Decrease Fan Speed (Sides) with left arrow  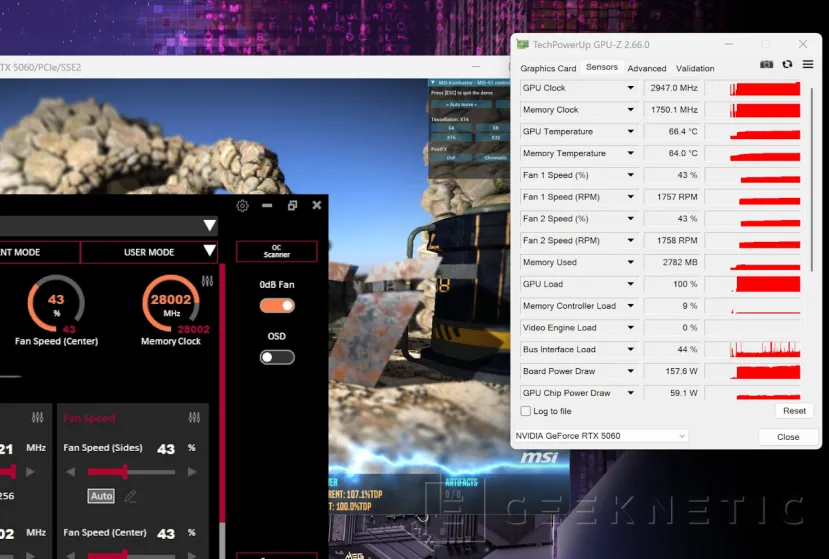[71, 472]
